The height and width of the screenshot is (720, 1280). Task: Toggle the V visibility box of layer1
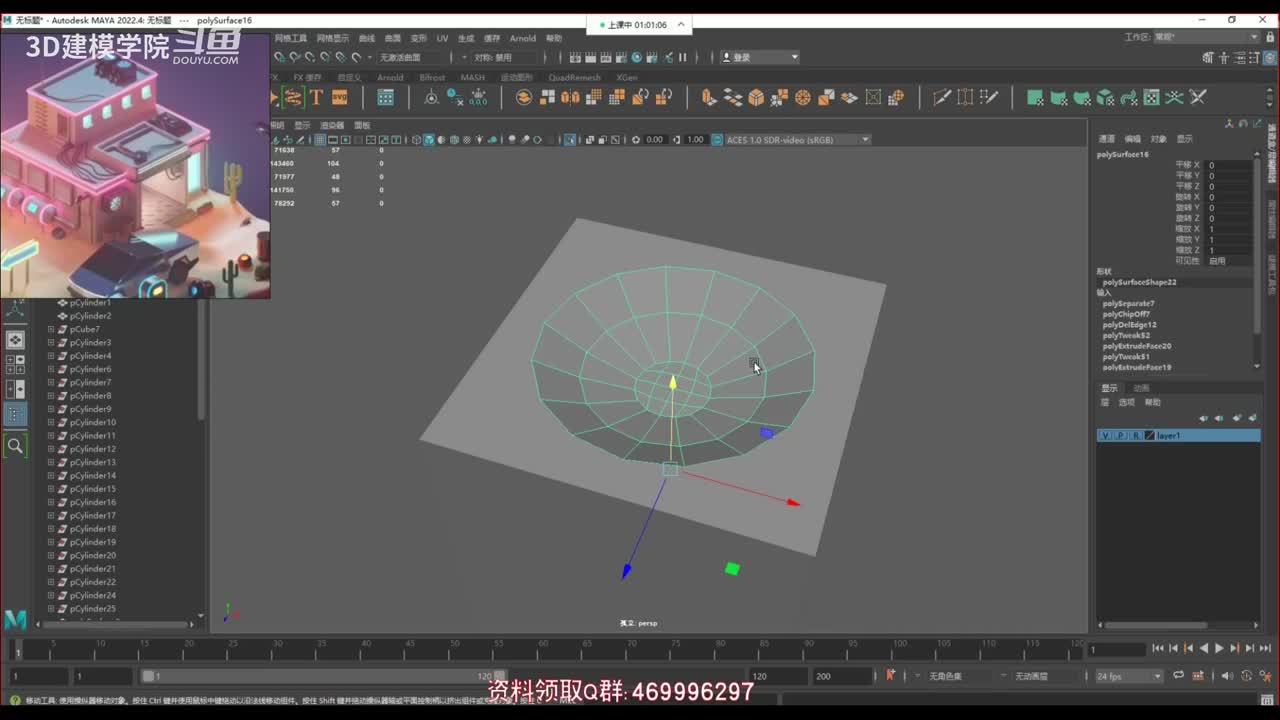1105,436
